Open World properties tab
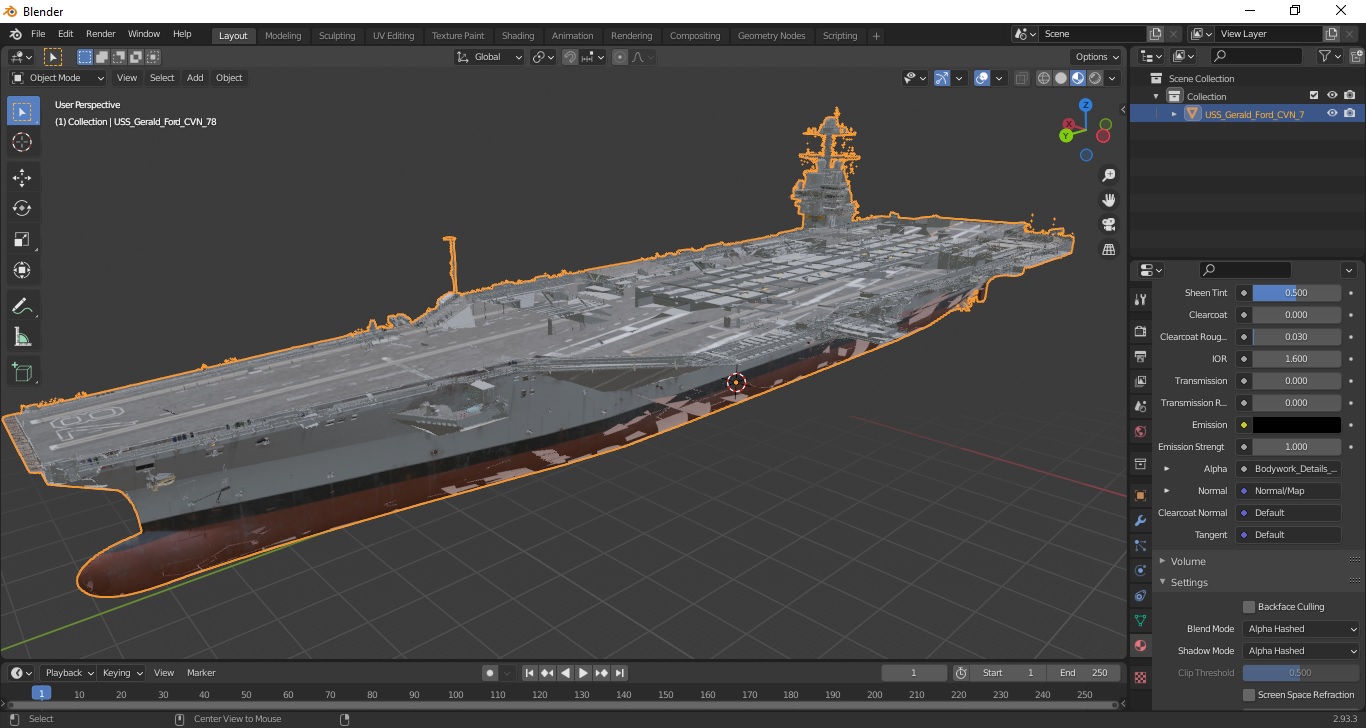 click(1140, 432)
